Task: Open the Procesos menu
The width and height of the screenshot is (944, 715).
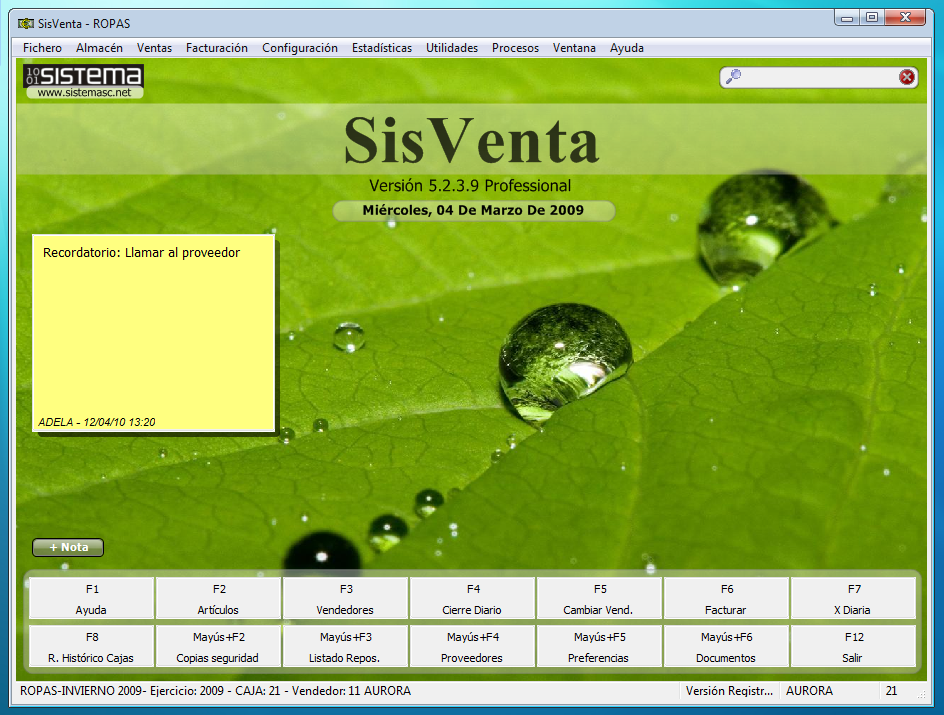Action: tap(515, 48)
